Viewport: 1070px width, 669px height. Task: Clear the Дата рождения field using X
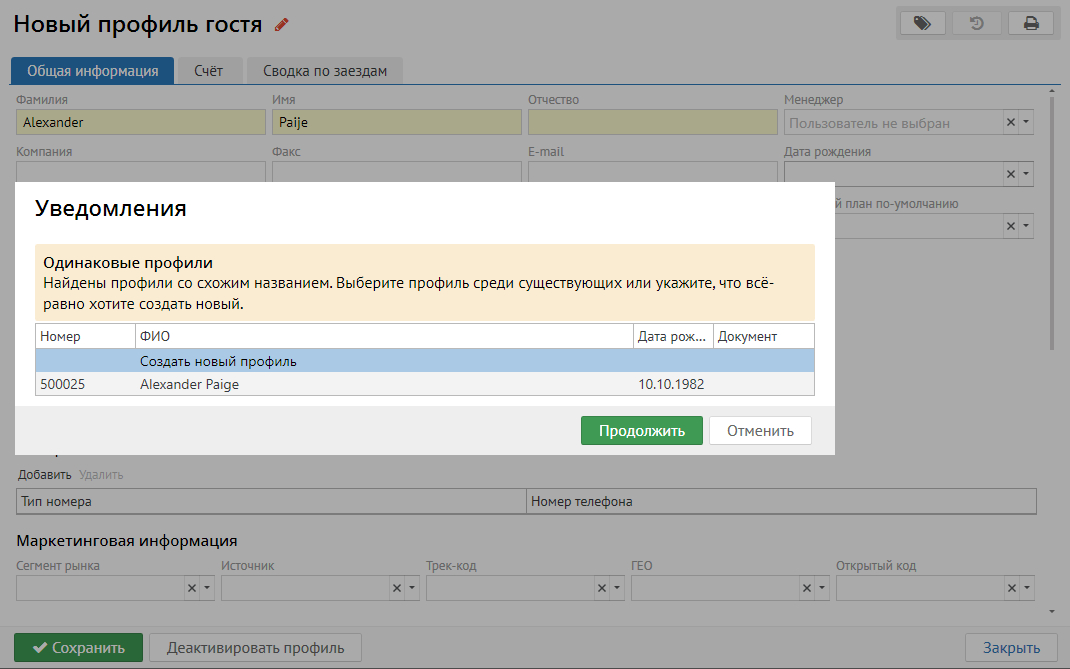click(x=1010, y=174)
